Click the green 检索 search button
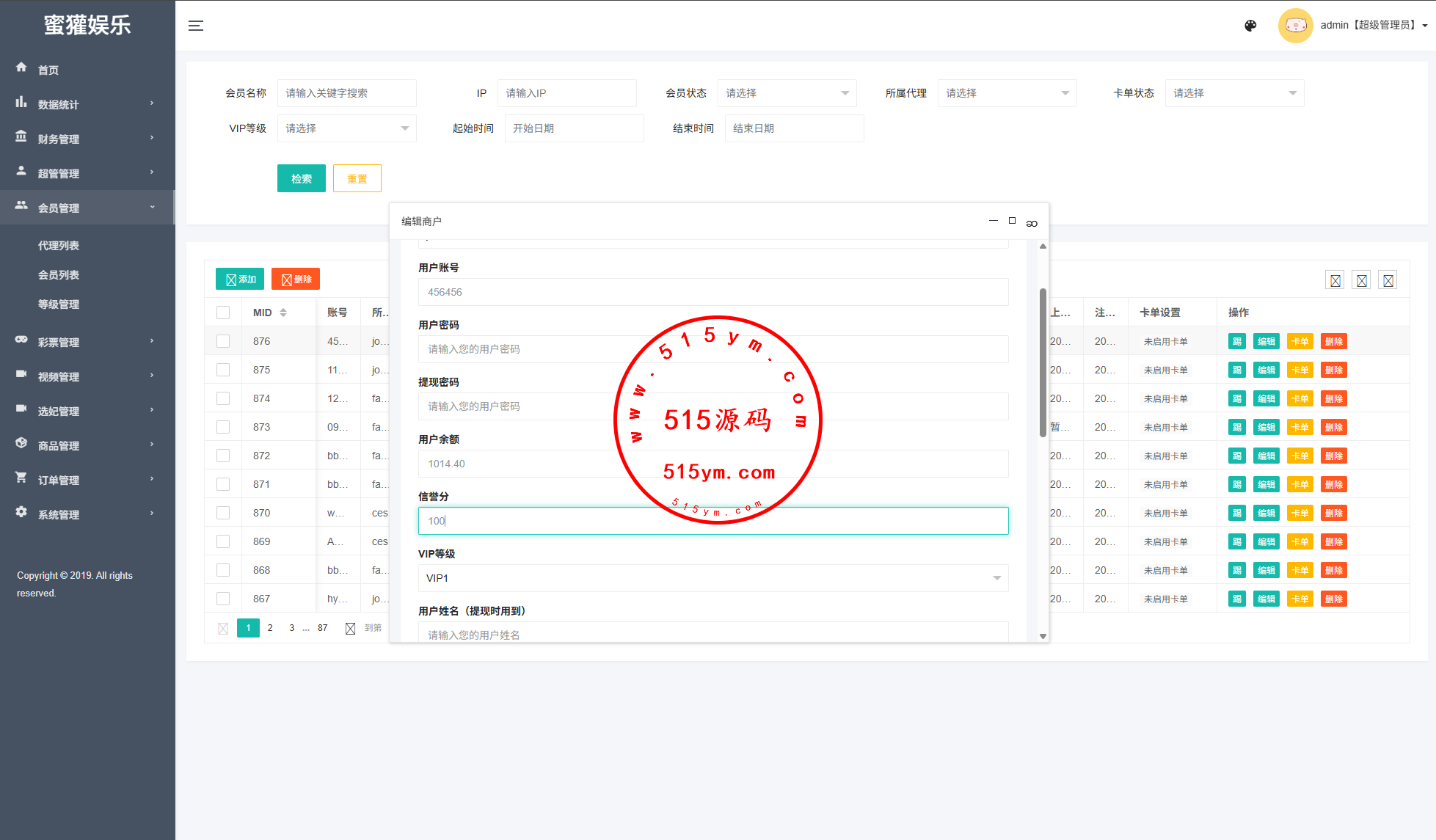 pos(301,178)
